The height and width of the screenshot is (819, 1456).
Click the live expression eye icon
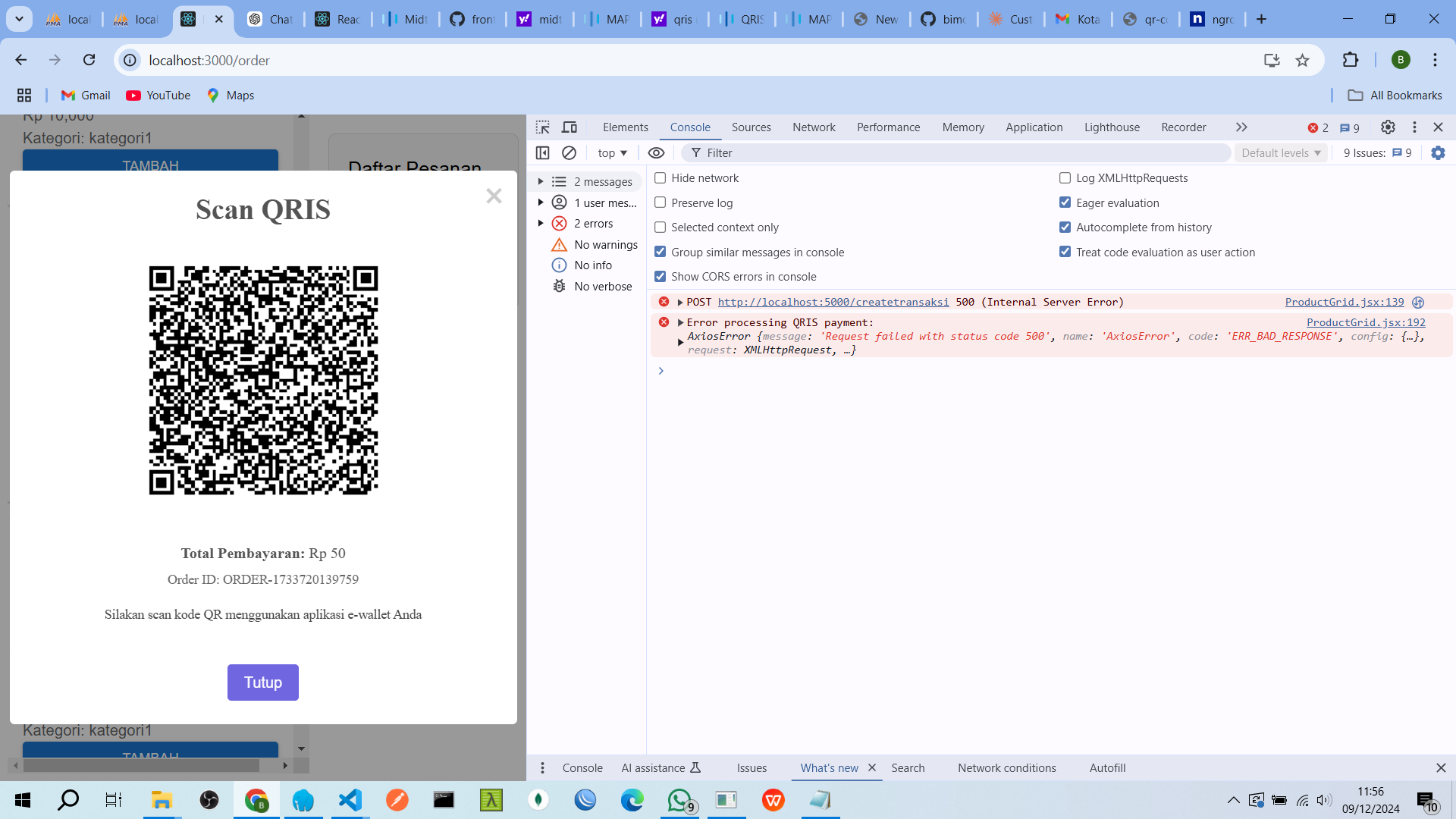656,153
